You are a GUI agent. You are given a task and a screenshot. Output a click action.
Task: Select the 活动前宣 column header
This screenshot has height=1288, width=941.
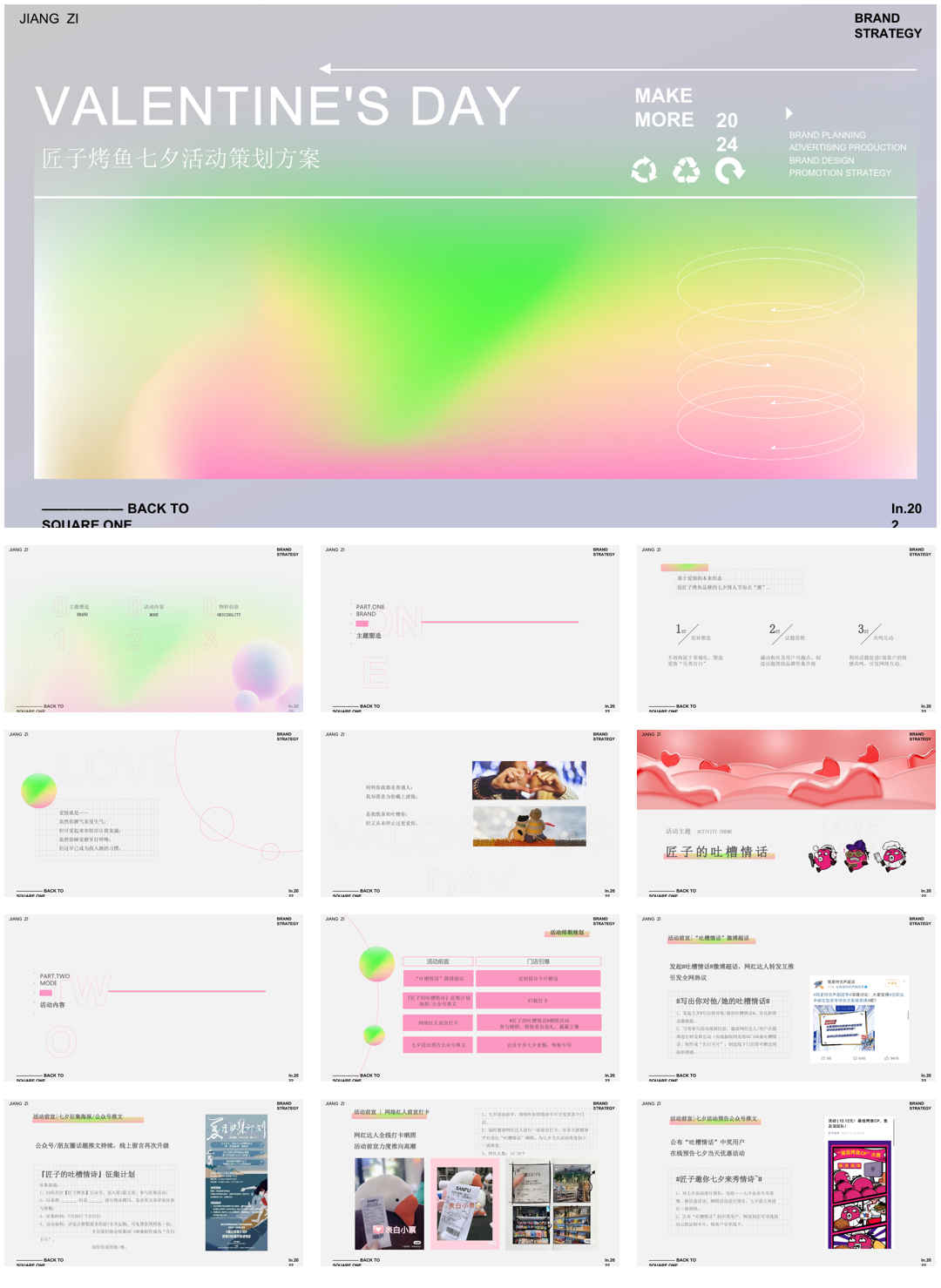(x=438, y=961)
